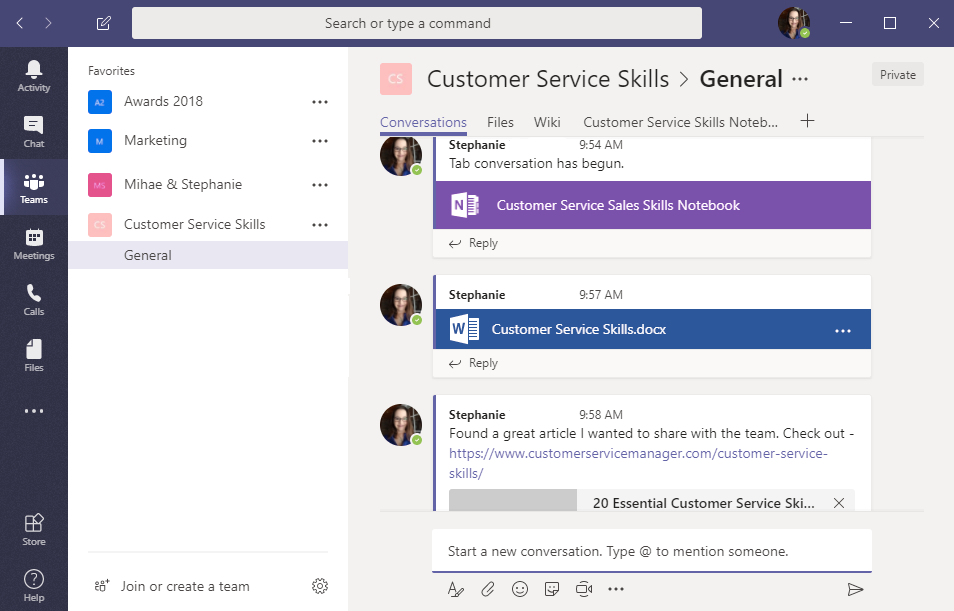954x611 pixels.
Task: Click the new conversation message box
Action: [x=652, y=551]
